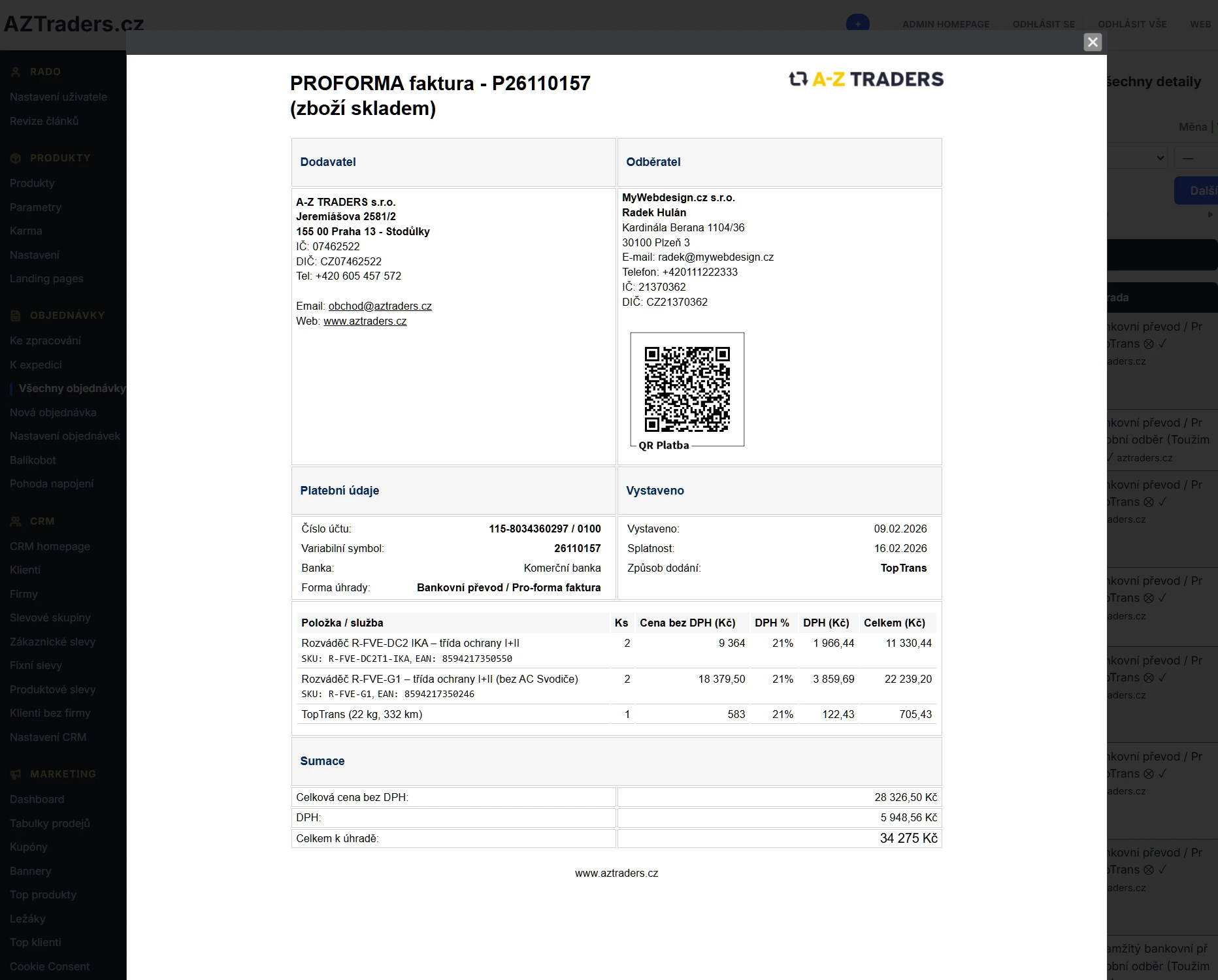Open Balíkobot in sidebar
Image resolution: width=1218 pixels, height=980 pixels.
(33, 460)
